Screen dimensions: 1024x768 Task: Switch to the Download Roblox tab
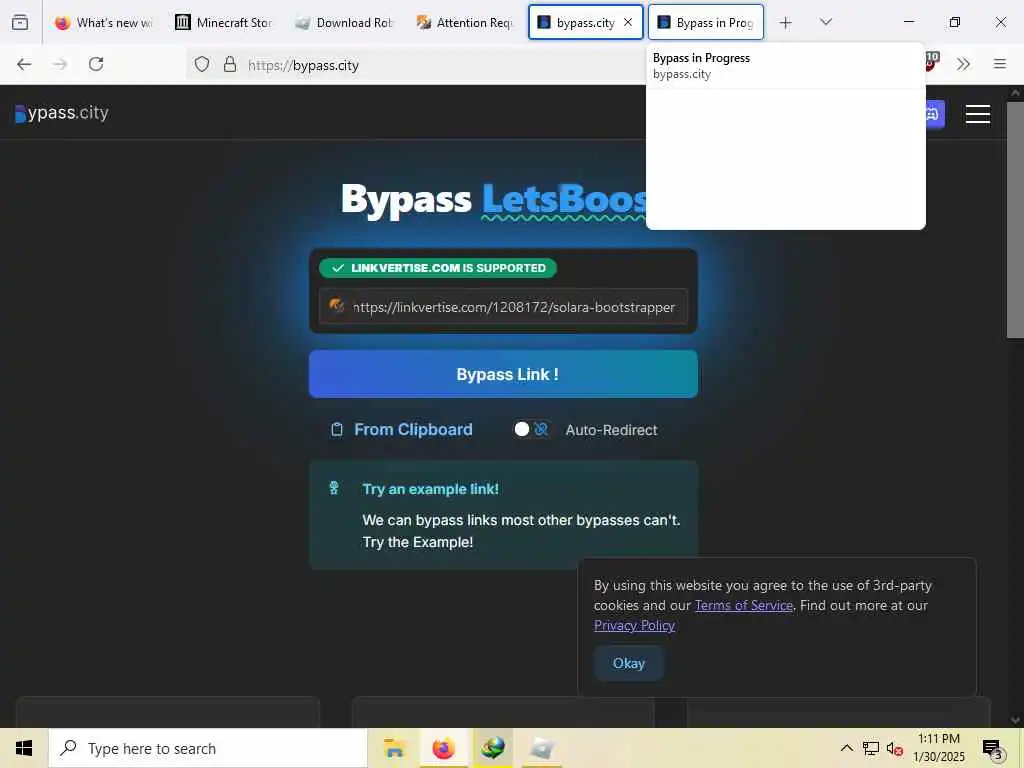(344, 22)
